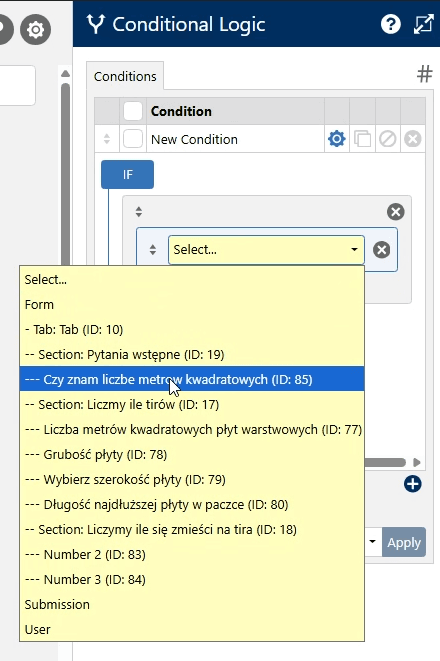The width and height of the screenshot is (440, 661).
Task: Open the gear settings icon in left toolbar
Action: (35, 30)
